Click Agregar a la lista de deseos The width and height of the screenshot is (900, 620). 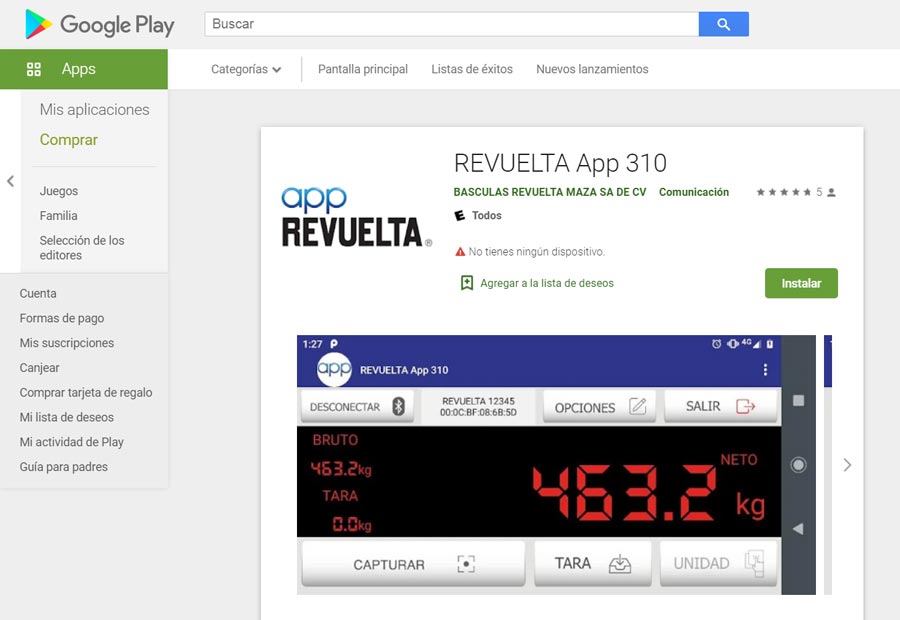[x=546, y=283]
